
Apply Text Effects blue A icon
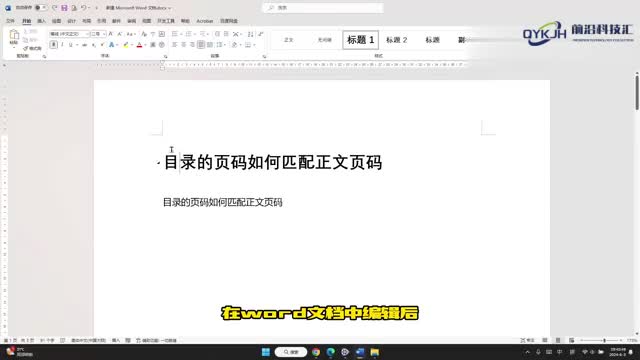tap(111, 45)
